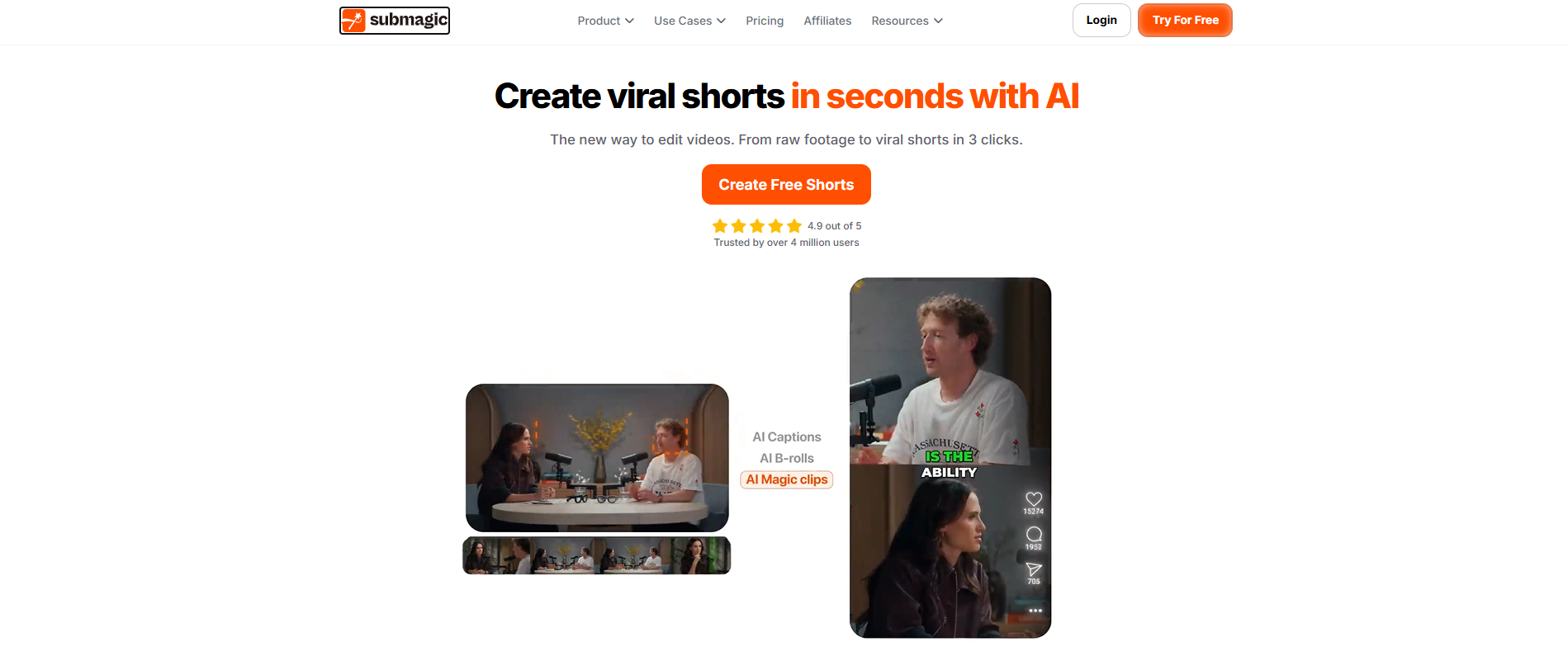1568x656 pixels.
Task: Click the Create Free Shorts button
Action: click(x=786, y=185)
